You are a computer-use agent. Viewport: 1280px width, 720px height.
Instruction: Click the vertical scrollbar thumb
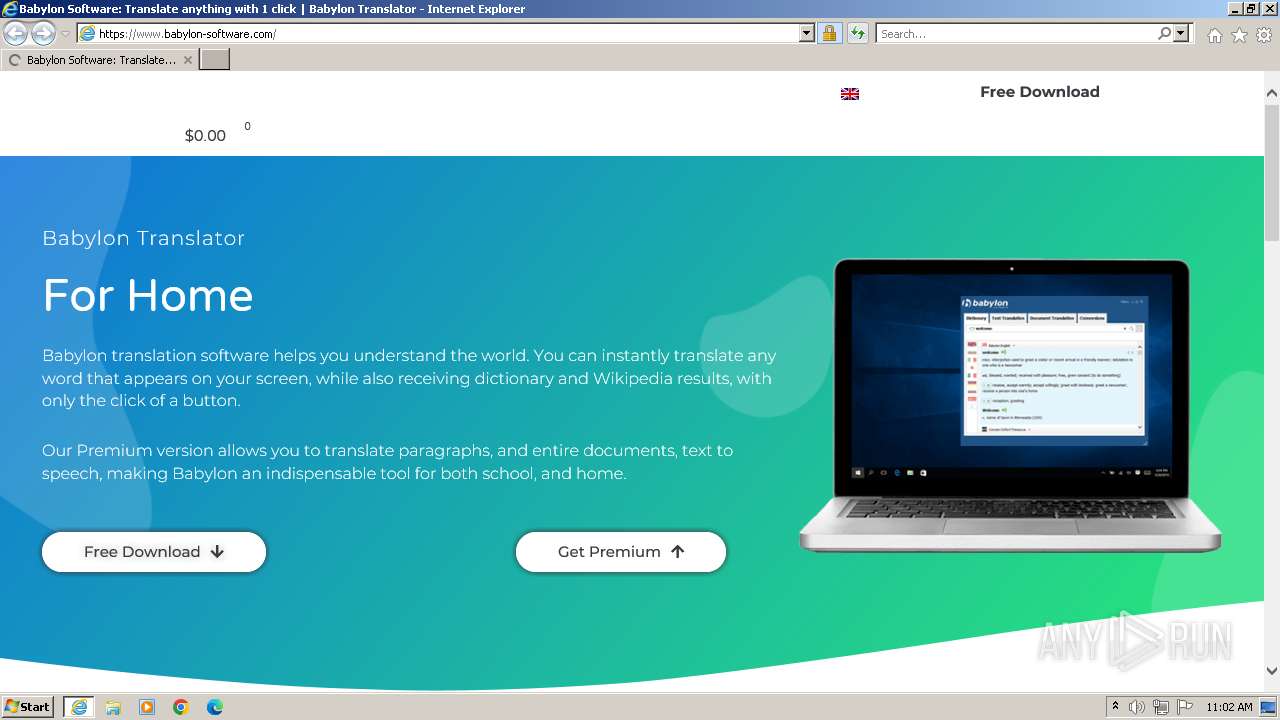pos(1272,171)
